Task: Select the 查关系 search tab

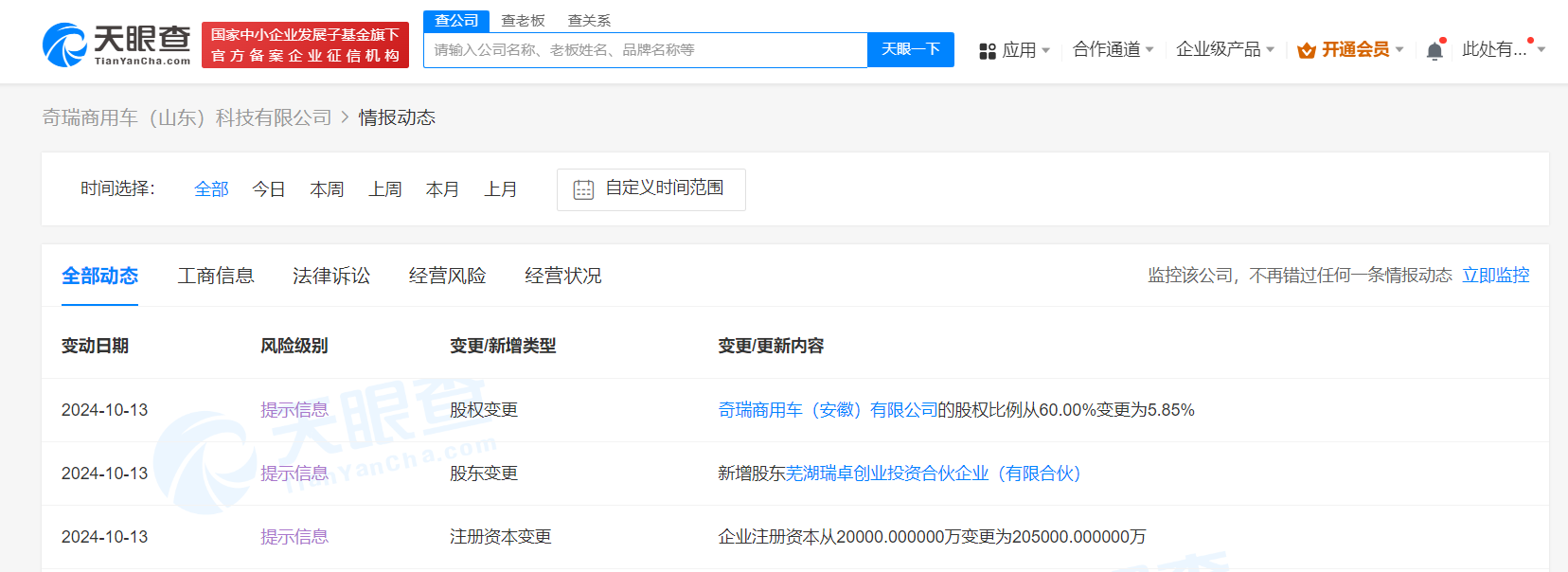Action: [589, 21]
